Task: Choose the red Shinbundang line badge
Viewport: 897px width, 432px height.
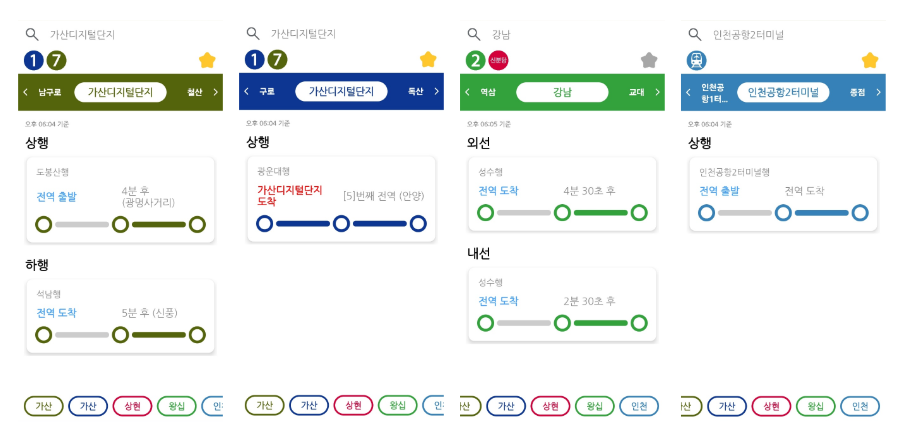Action: (x=498, y=60)
